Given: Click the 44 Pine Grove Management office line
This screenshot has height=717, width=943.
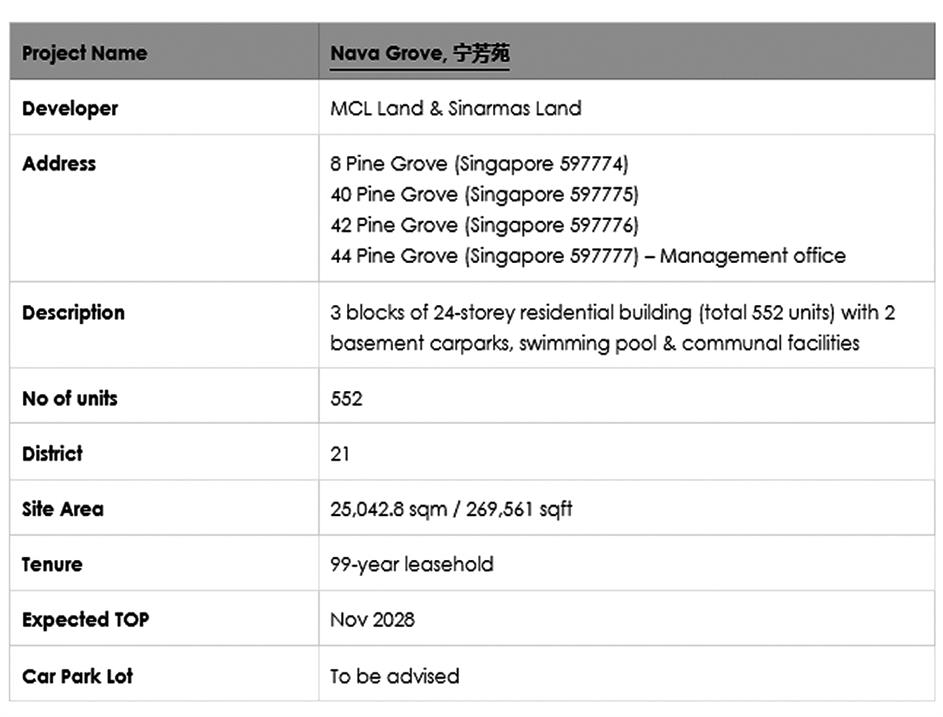Looking at the screenshot, I should click(587, 256).
